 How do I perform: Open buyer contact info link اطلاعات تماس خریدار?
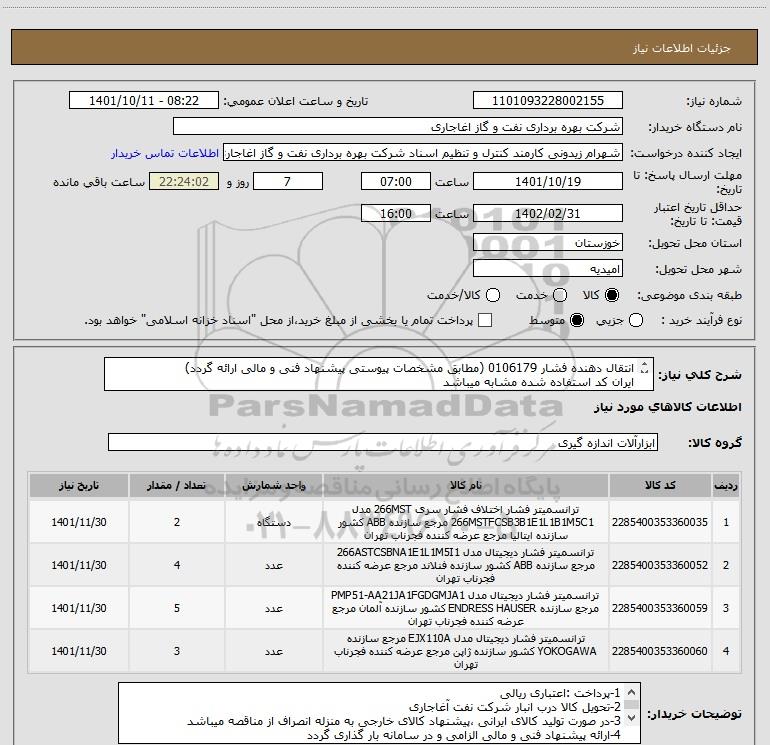pyautogui.click(x=165, y=153)
